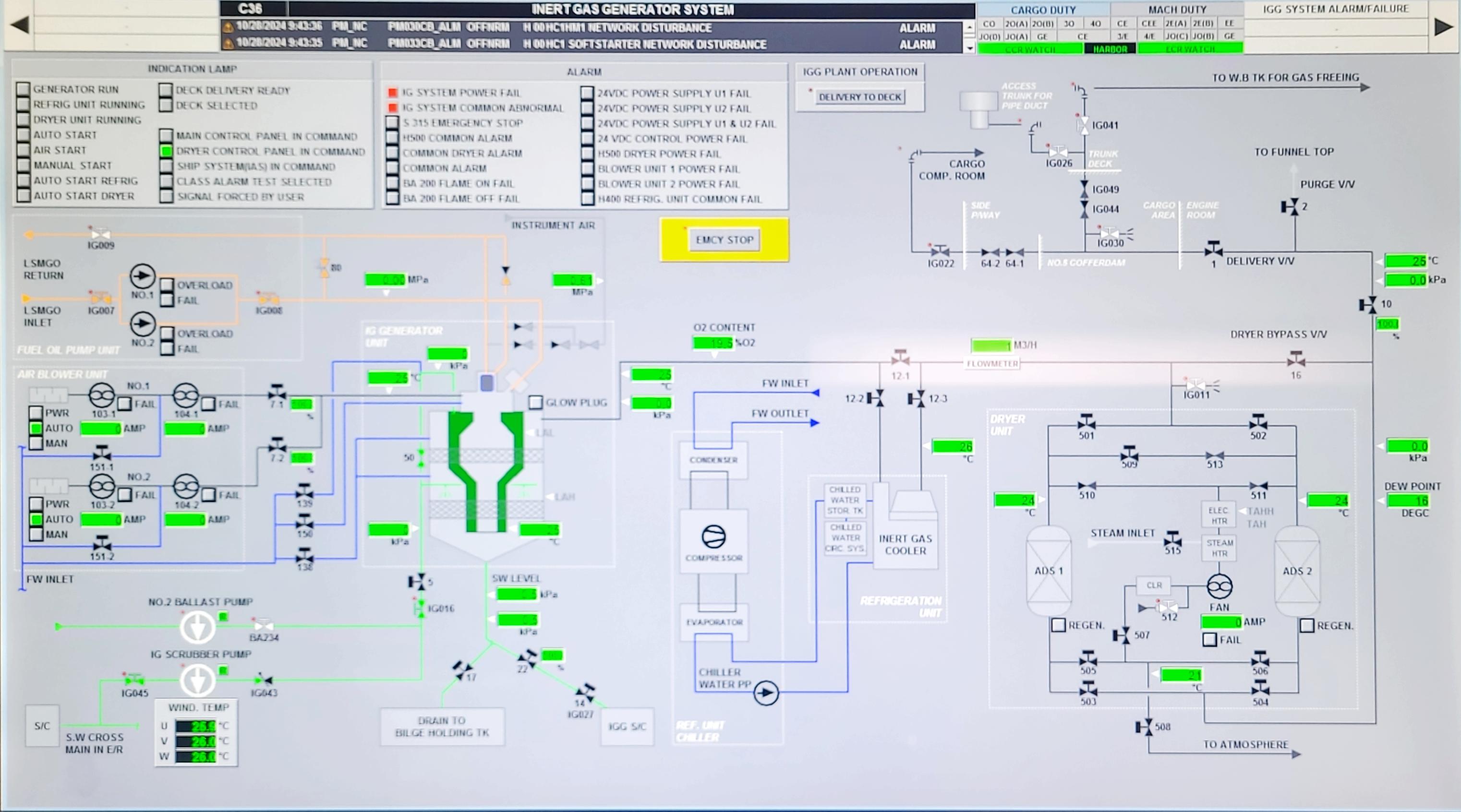Click DRAIN TO BILGE HOLDING TK box
Image resolution: width=1461 pixels, height=812 pixels.
442,727
